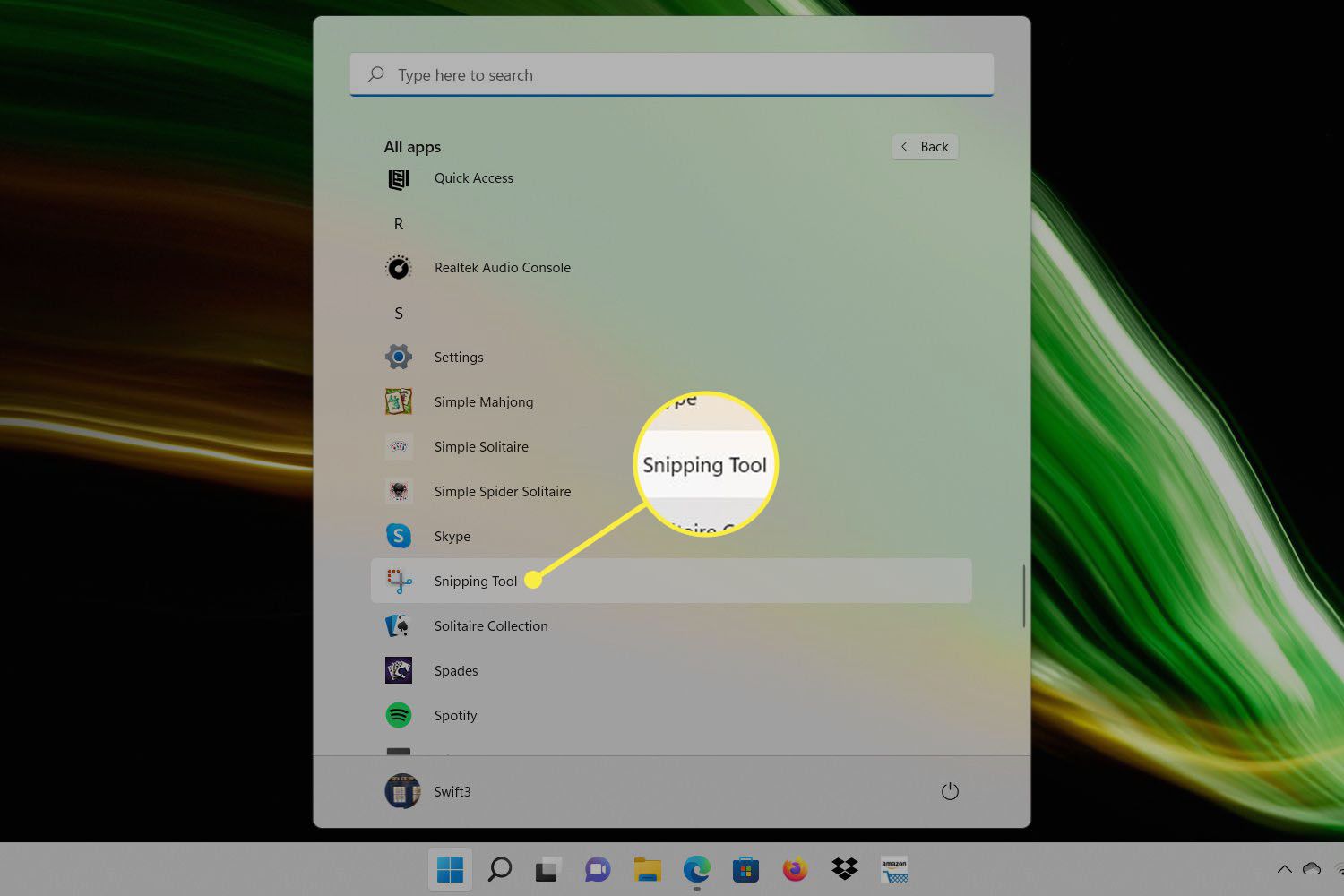This screenshot has width=1344, height=896.
Task: Click the search magnifier icon in box
Action: pyautogui.click(x=376, y=74)
